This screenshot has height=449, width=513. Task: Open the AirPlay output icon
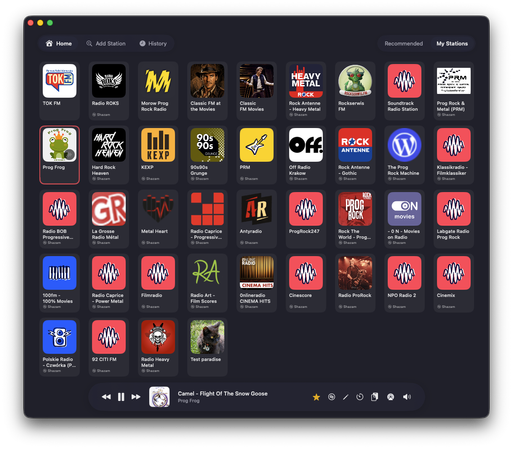[390, 397]
